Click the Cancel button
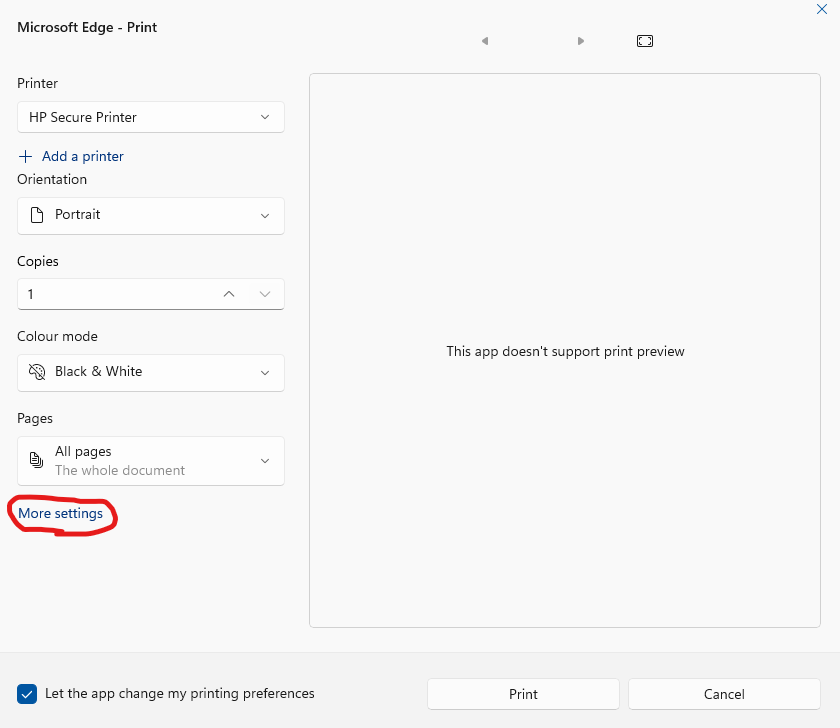 coord(724,694)
